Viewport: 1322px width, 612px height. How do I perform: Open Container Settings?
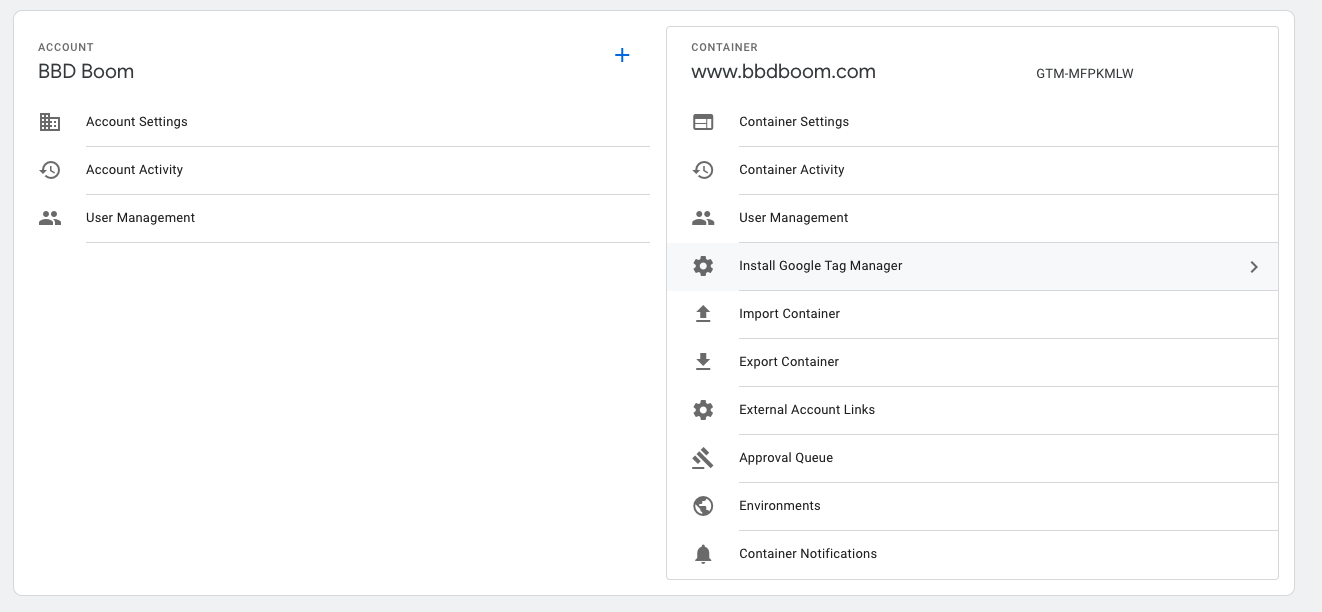coord(793,121)
